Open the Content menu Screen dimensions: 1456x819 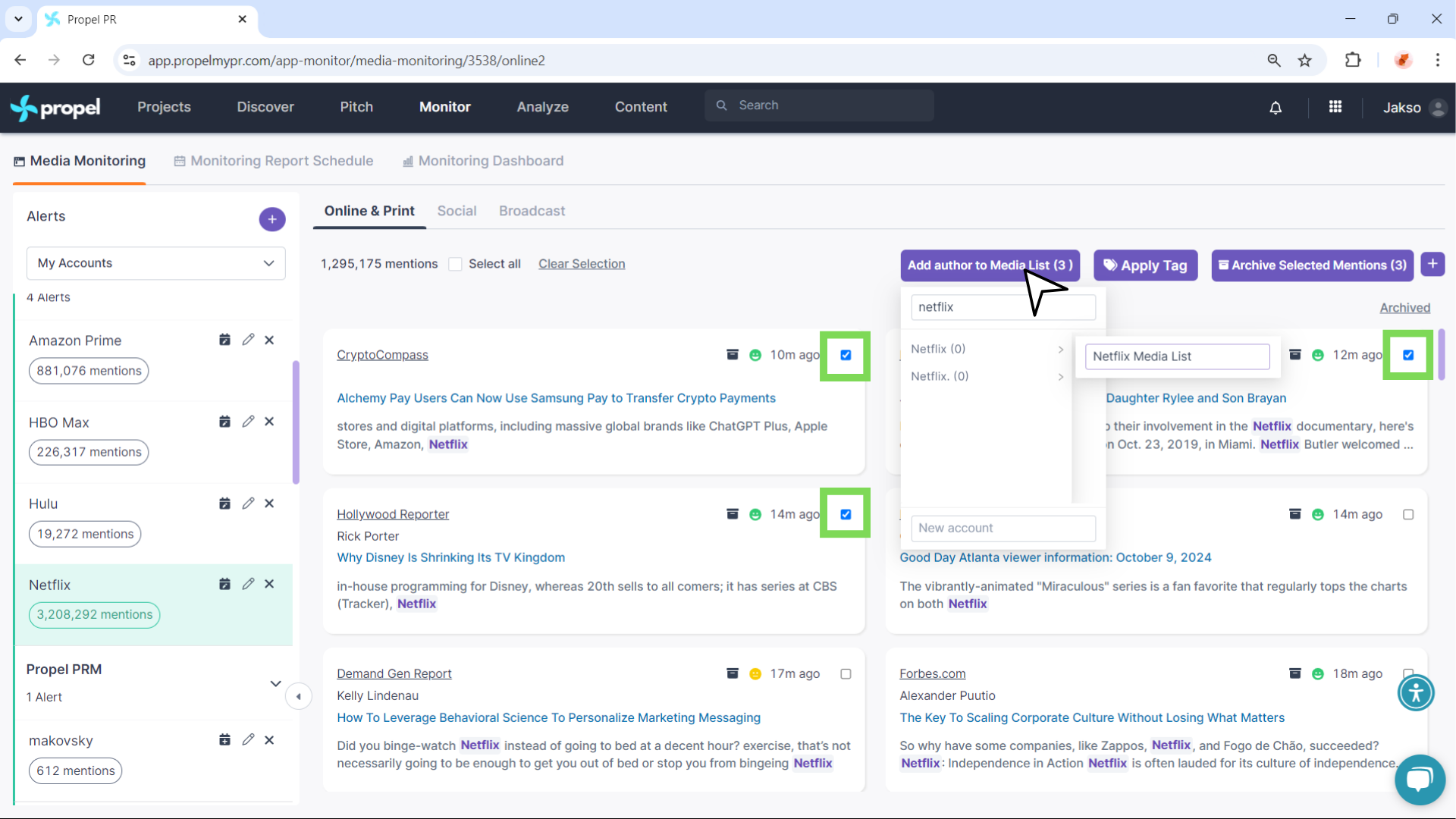click(641, 107)
